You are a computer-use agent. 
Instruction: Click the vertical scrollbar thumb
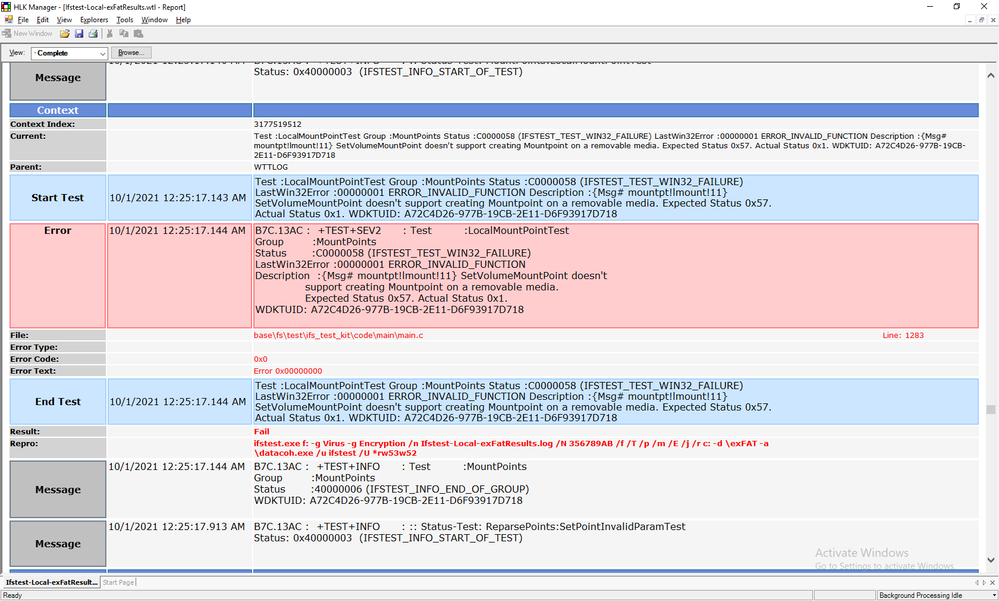point(991,410)
